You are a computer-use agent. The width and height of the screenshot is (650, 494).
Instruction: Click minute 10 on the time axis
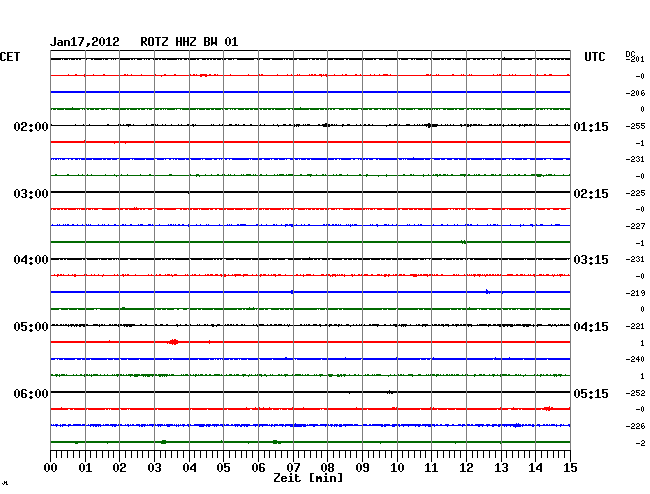pyautogui.click(x=397, y=468)
